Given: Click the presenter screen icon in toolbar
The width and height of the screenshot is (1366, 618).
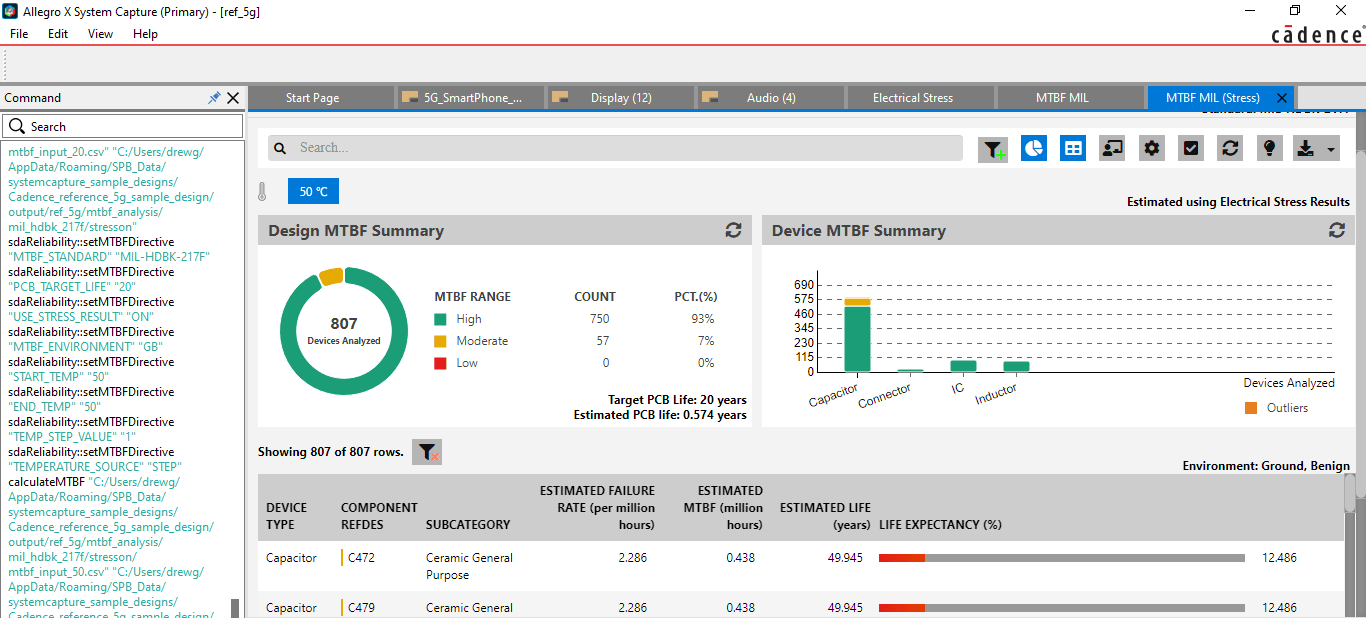Looking at the screenshot, I should point(1112,148).
